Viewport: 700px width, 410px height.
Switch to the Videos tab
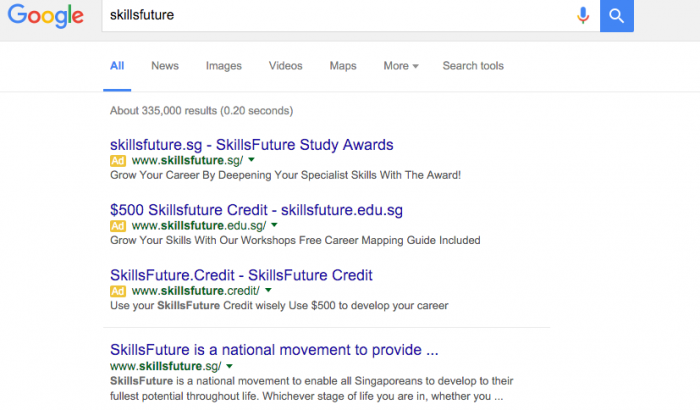click(285, 66)
